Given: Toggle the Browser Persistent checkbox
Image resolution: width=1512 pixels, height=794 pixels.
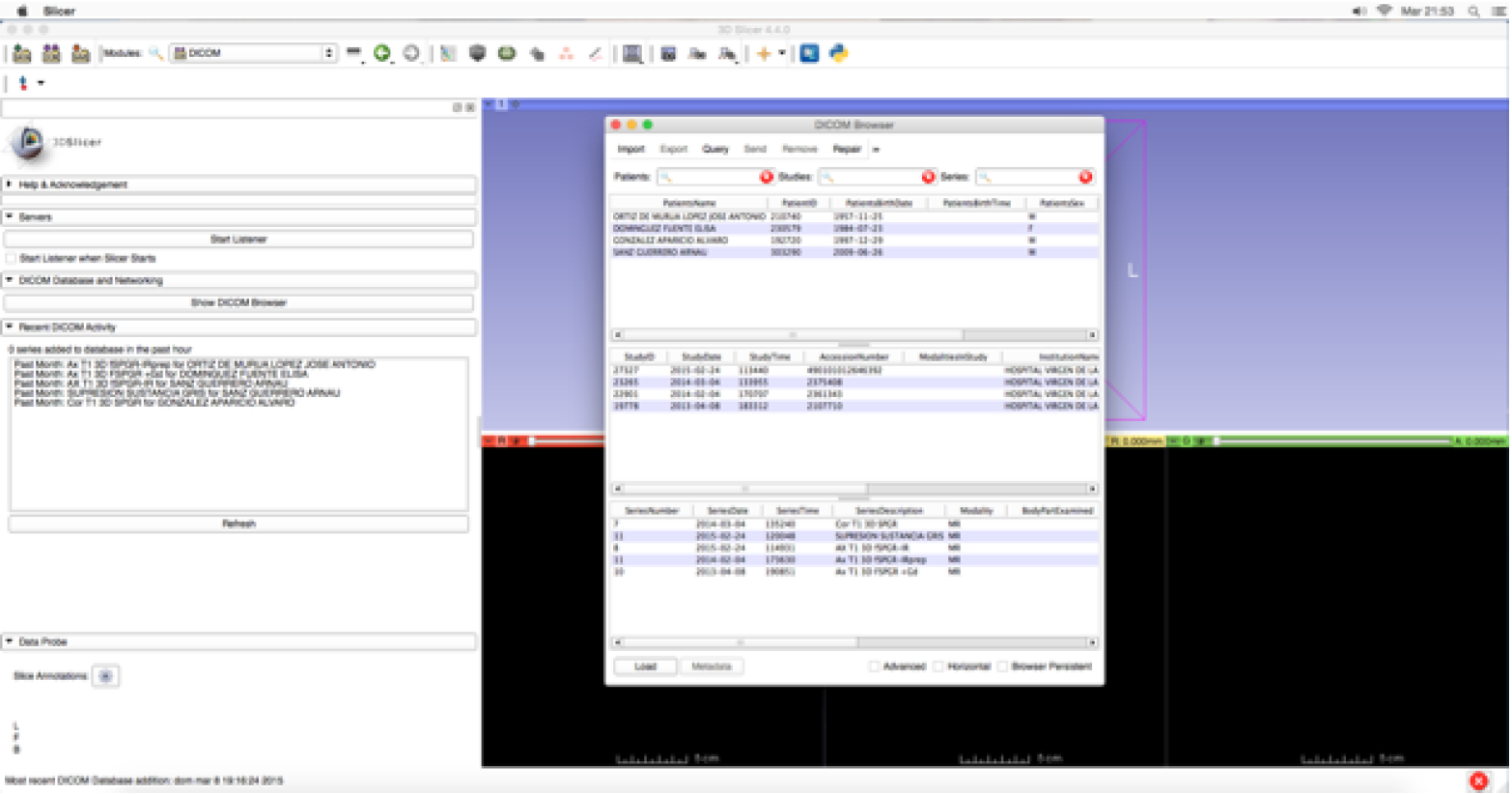Looking at the screenshot, I should (1003, 666).
